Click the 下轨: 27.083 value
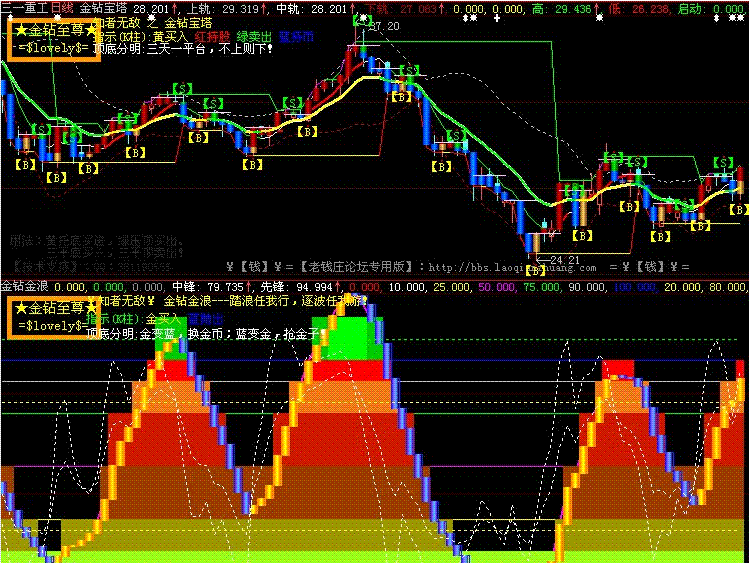749x563 pixels. (404, 9)
